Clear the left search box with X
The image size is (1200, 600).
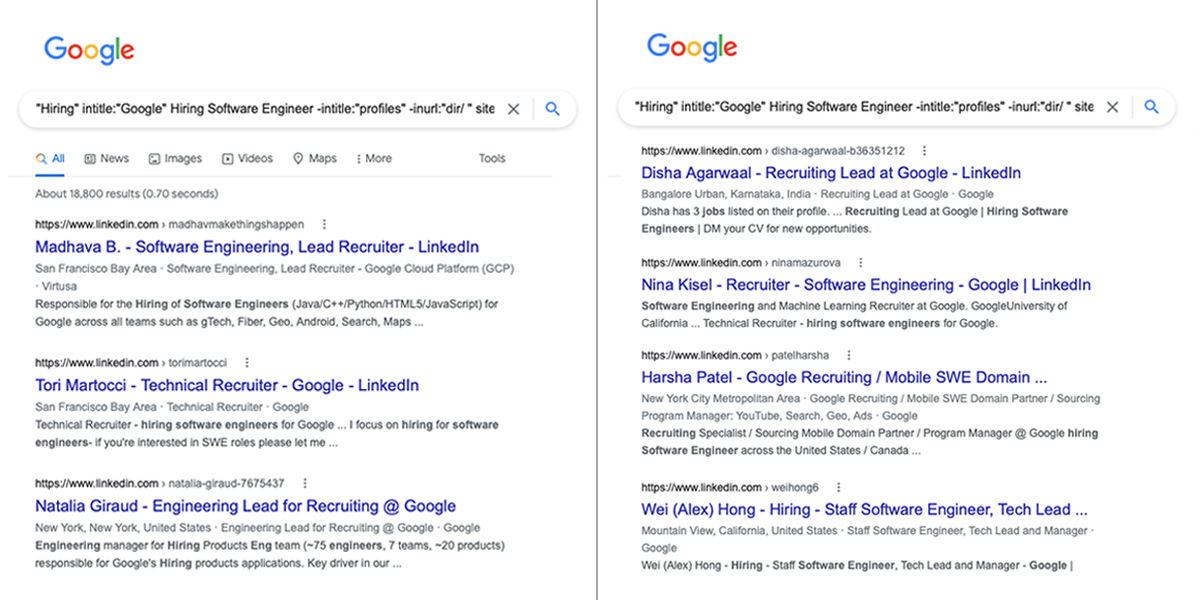click(x=513, y=109)
